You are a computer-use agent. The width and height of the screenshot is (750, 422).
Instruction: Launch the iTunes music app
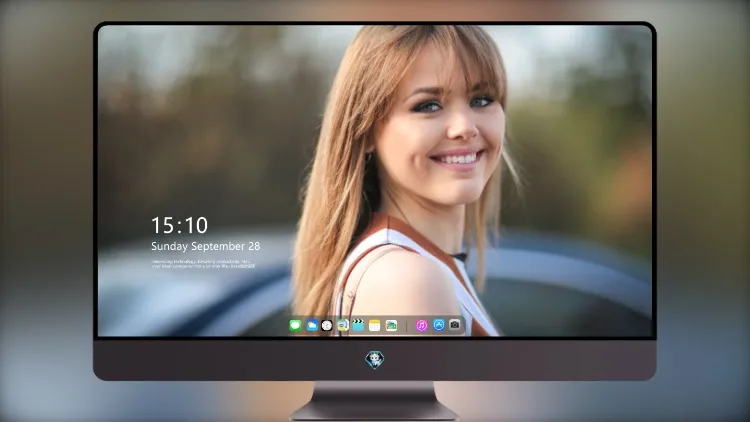(x=421, y=326)
